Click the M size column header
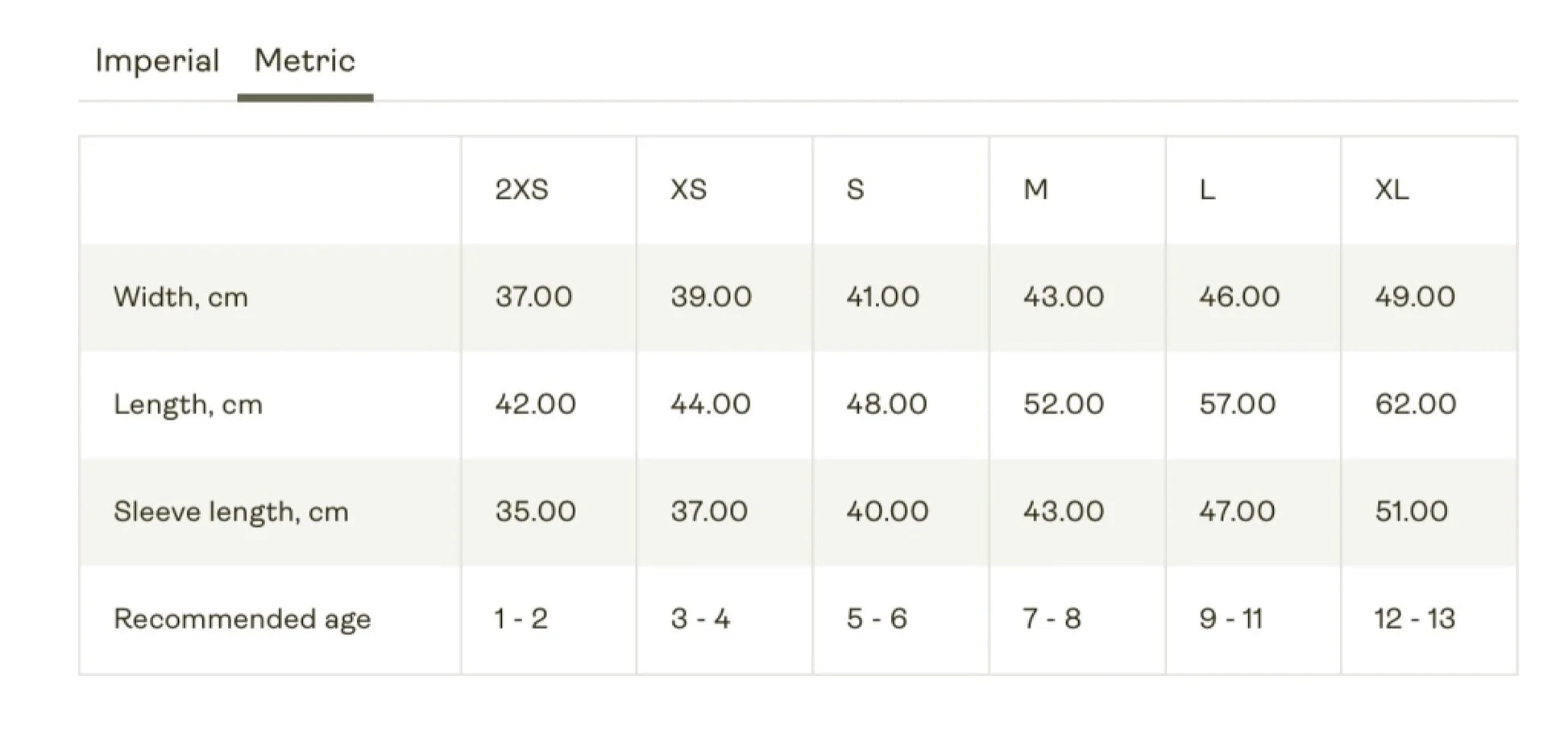The image size is (1568, 751). point(1035,190)
